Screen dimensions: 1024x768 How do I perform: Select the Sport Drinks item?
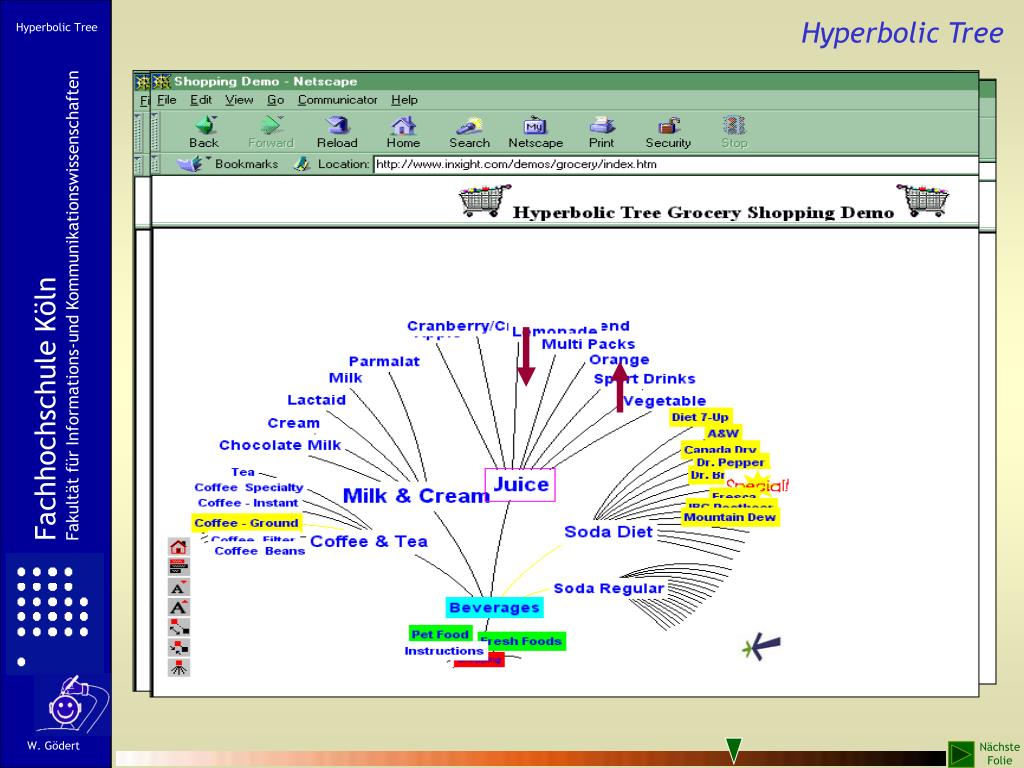point(645,379)
